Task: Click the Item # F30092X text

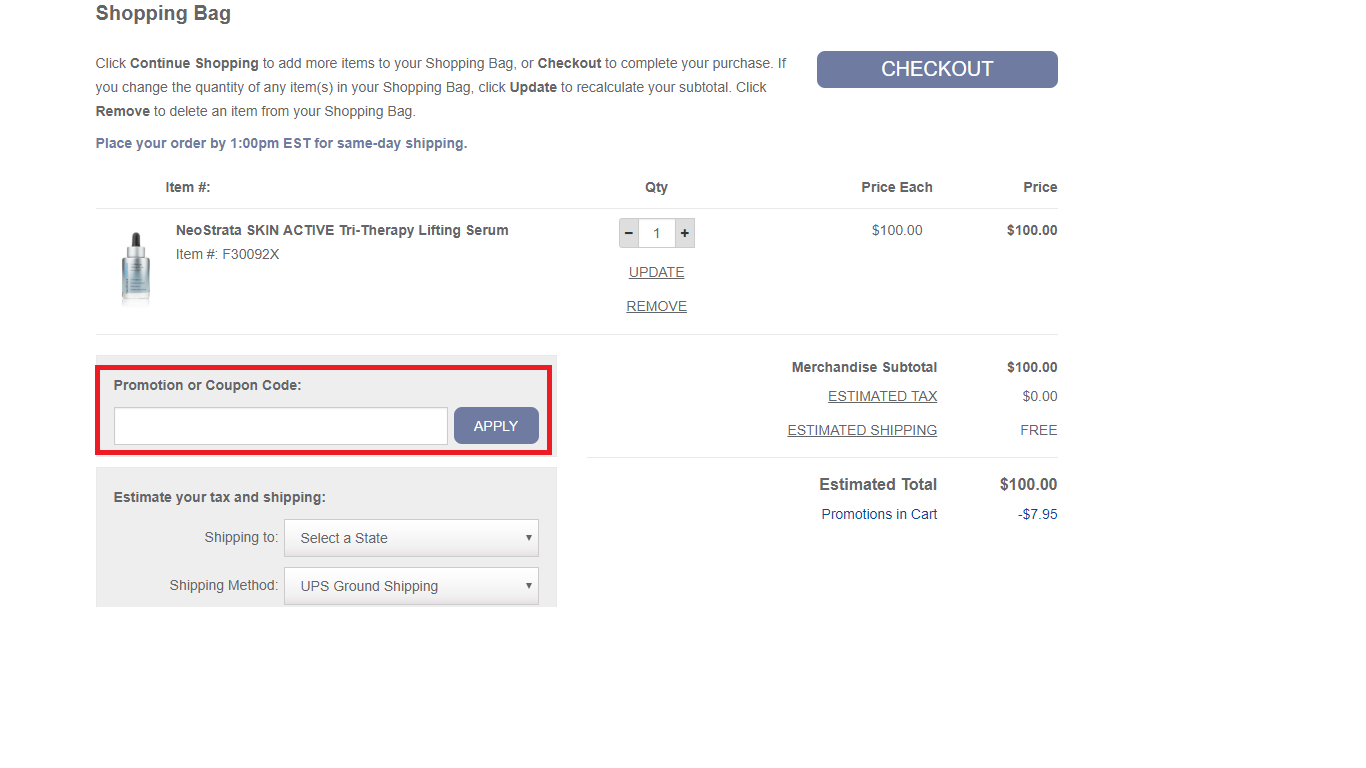Action: pyautogui.click(x=228, y=254)
